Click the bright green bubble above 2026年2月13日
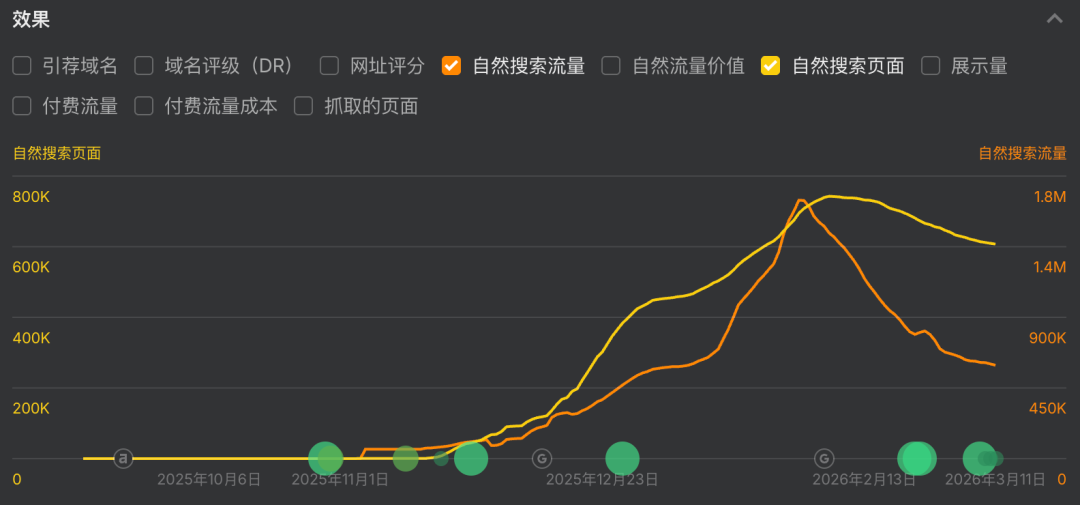 click(x=915, y=458)
